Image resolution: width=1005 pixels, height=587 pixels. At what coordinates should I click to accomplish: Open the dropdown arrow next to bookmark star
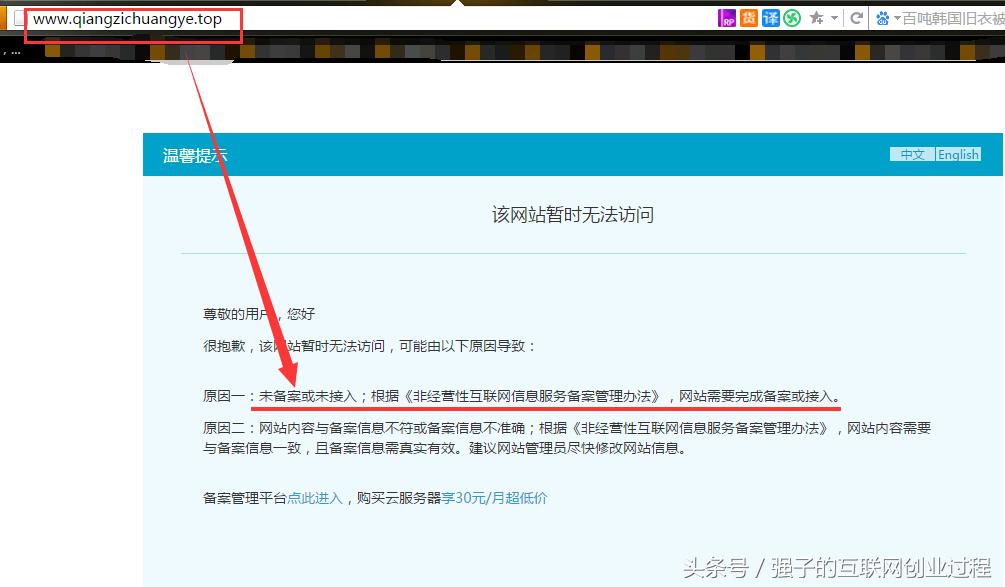[x=833, y=17]
